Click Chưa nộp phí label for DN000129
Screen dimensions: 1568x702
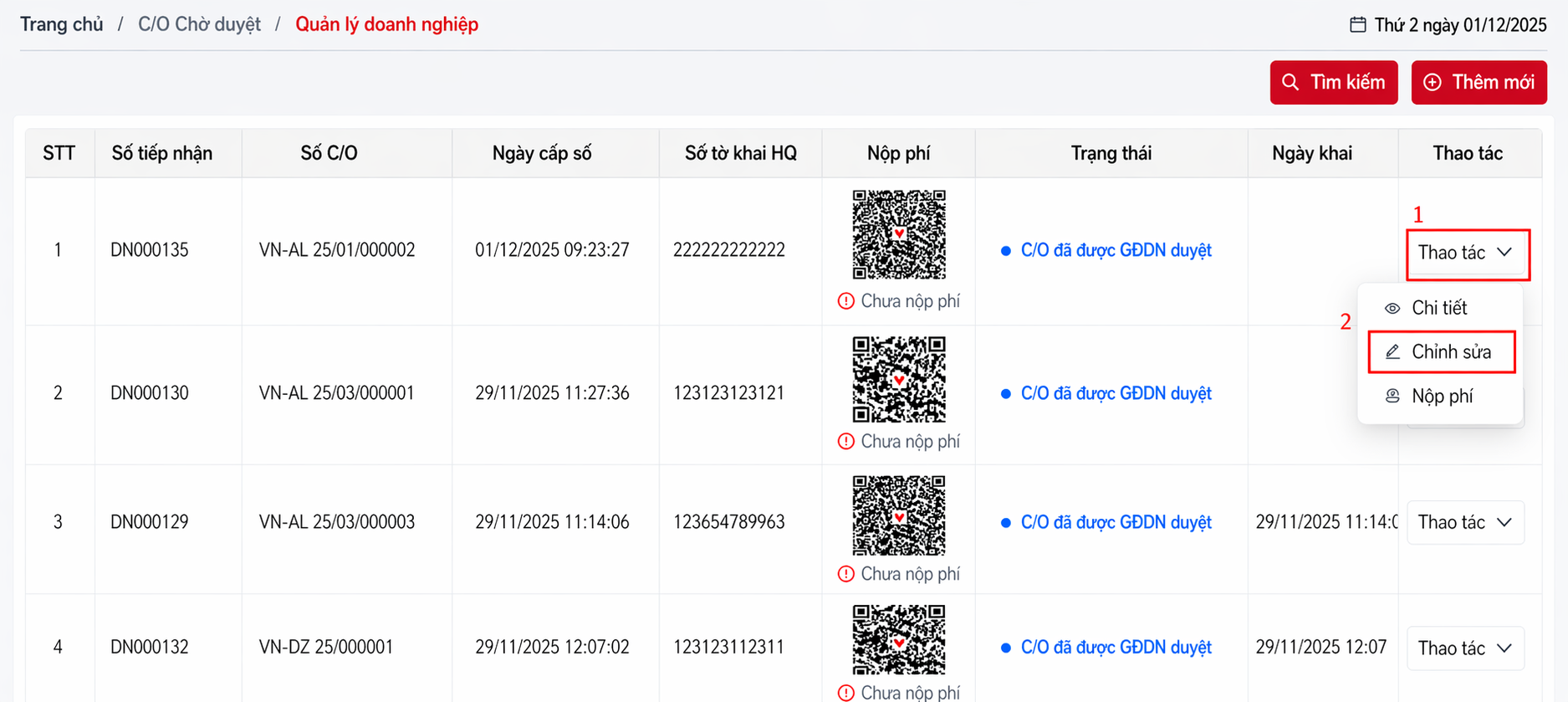(911, 574)
